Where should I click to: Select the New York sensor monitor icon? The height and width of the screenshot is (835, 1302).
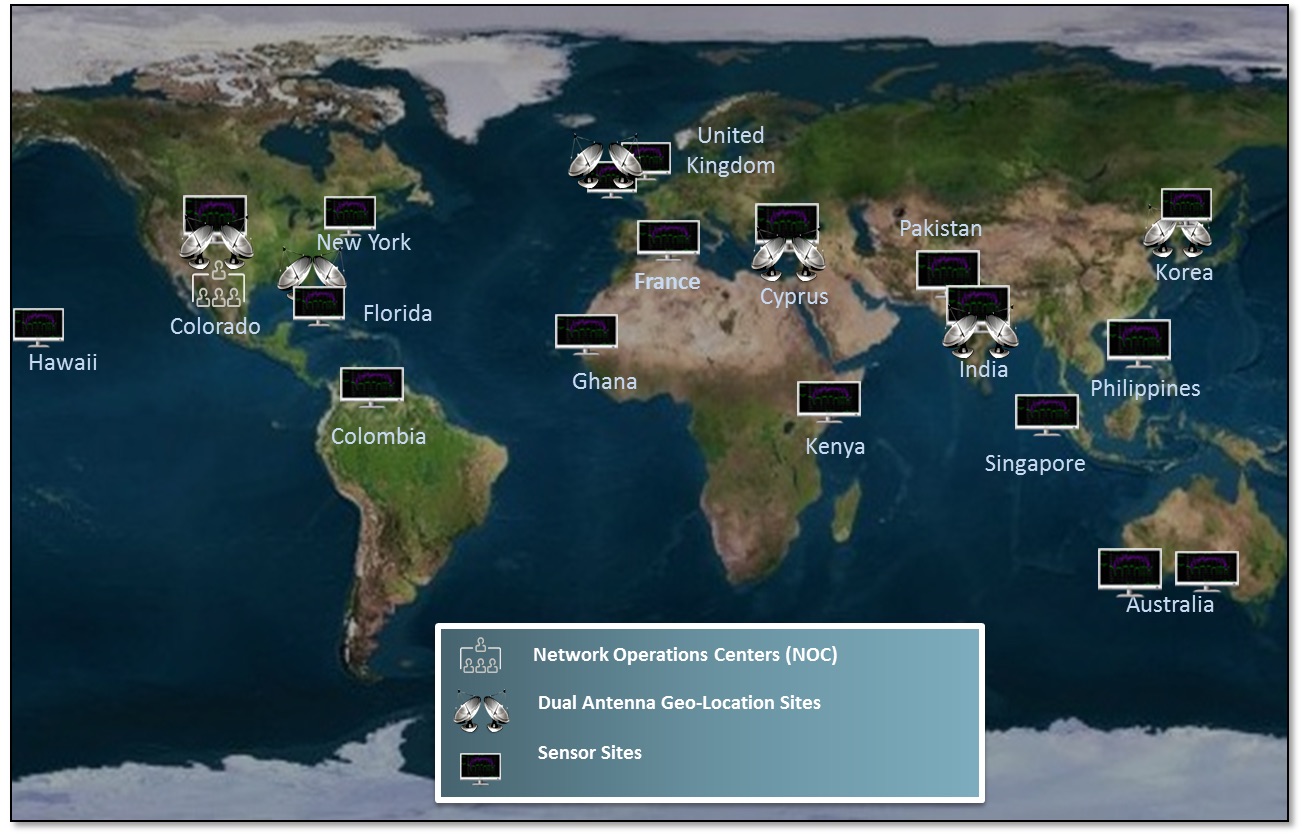tap(350, 214)
